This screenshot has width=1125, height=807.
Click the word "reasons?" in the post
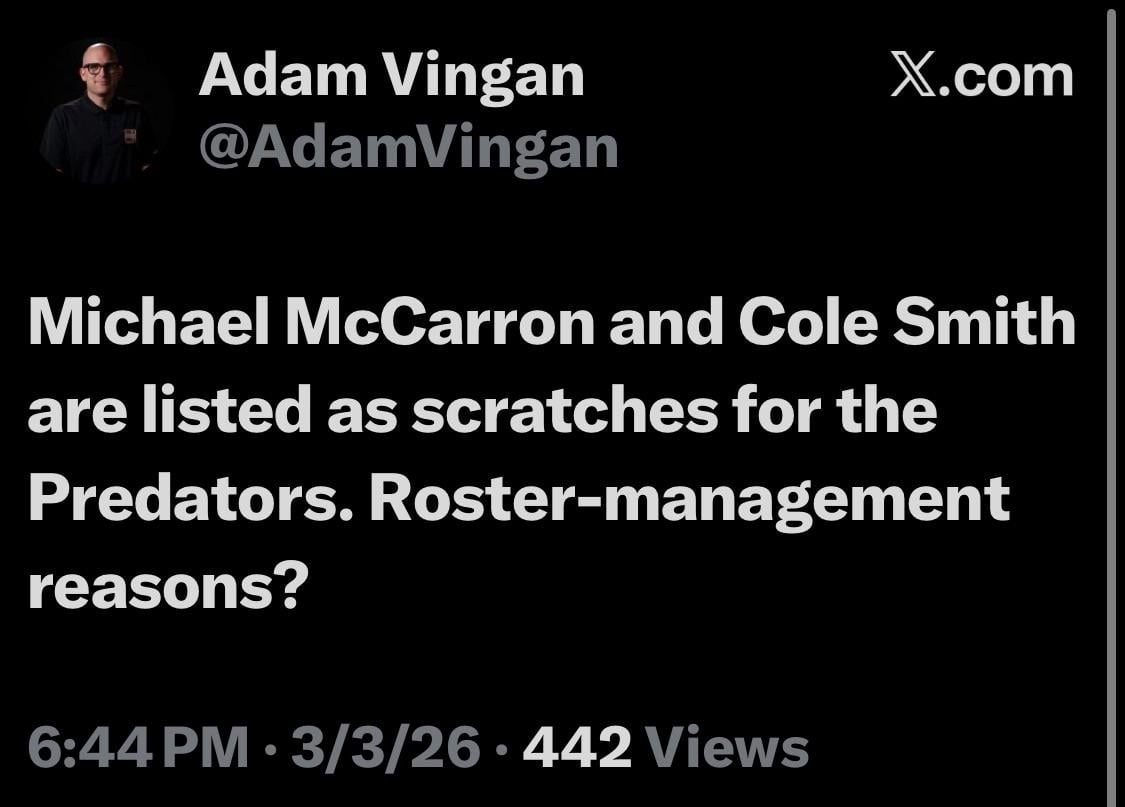[165, 585]
